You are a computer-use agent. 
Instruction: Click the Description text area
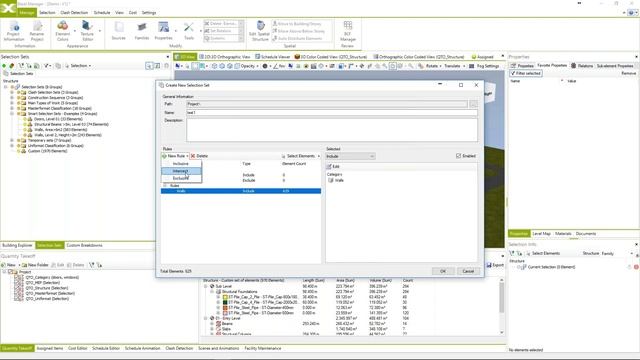coord(332,130)
